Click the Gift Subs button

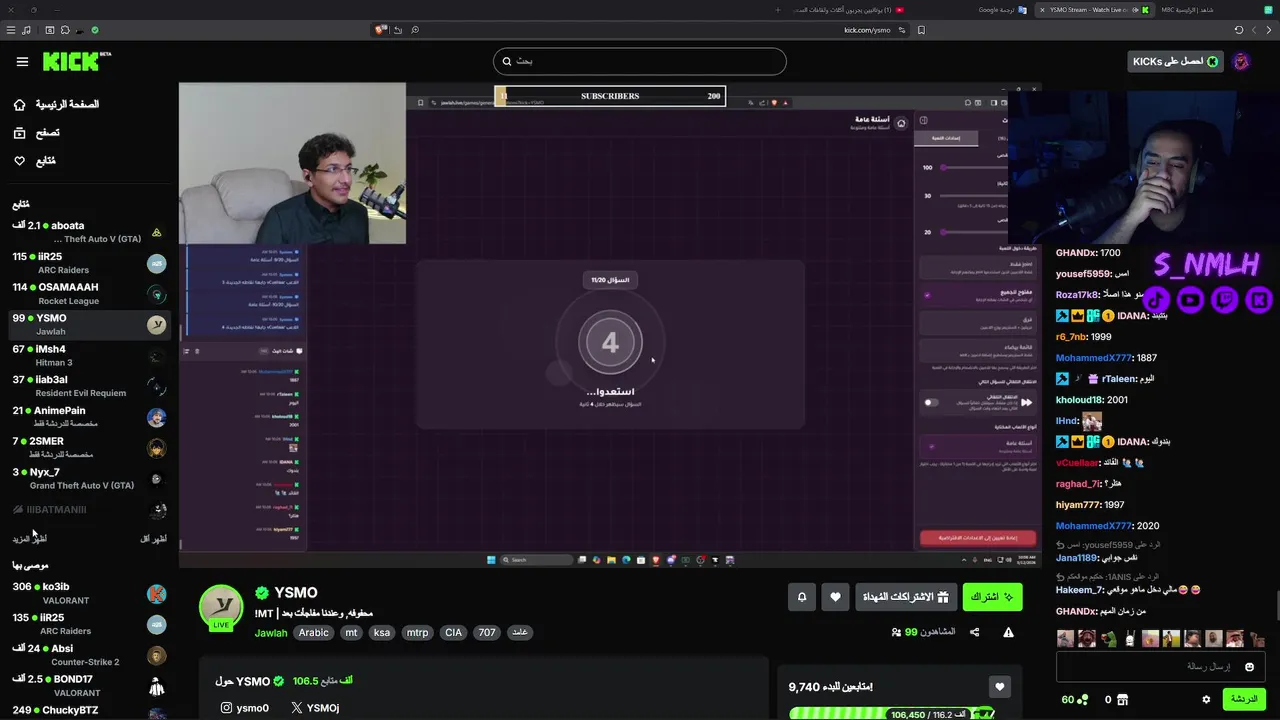click(x=905, y=597)
